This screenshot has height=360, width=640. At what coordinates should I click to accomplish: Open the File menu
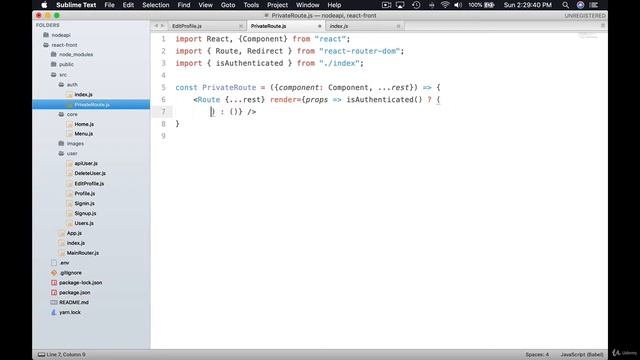[109, 5]
